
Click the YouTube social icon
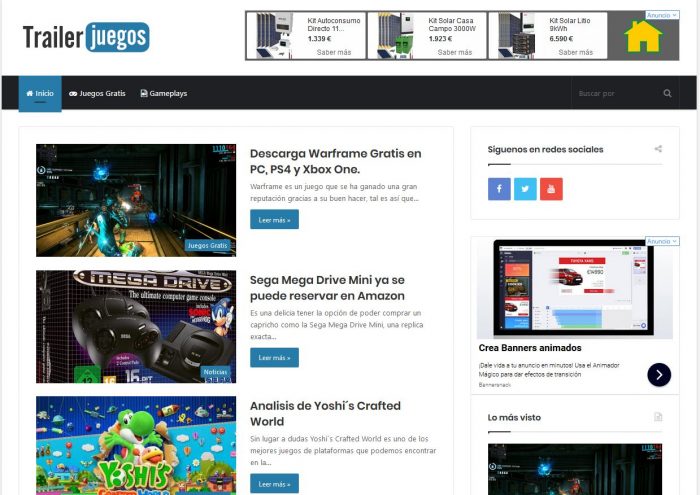(x=551, y=189)
